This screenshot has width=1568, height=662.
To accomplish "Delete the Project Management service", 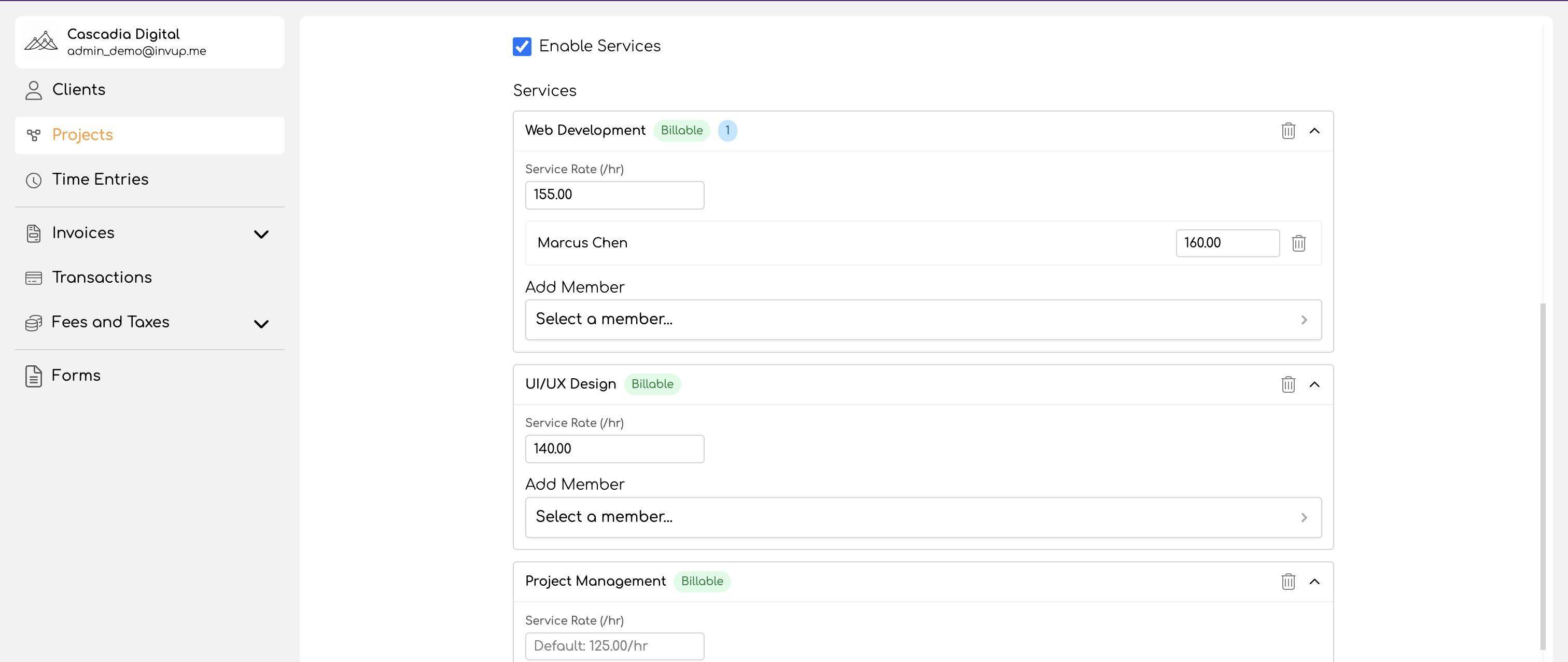I will (x=1288, y=582).
